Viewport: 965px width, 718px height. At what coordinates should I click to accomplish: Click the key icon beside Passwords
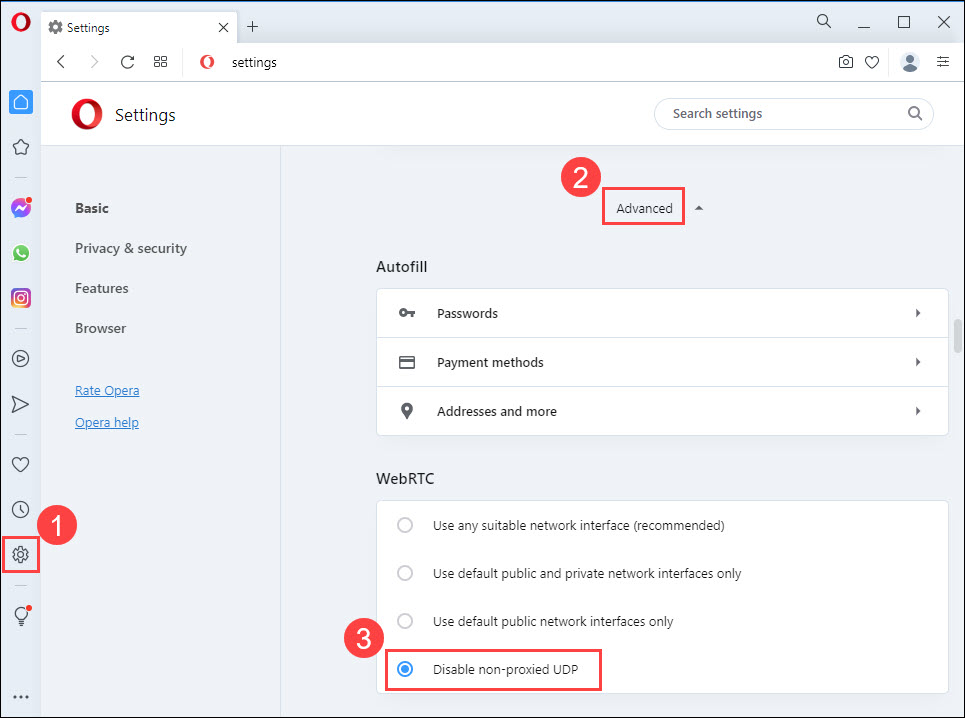pyautogui.click(x=407, y=313)
